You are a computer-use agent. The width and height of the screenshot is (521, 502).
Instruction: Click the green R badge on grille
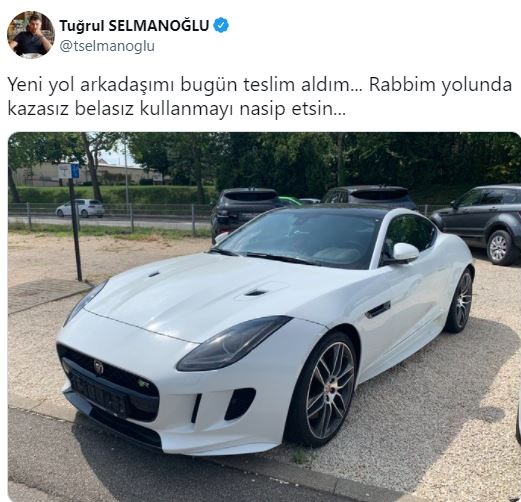pyautogui.click(x=144, y=383)
